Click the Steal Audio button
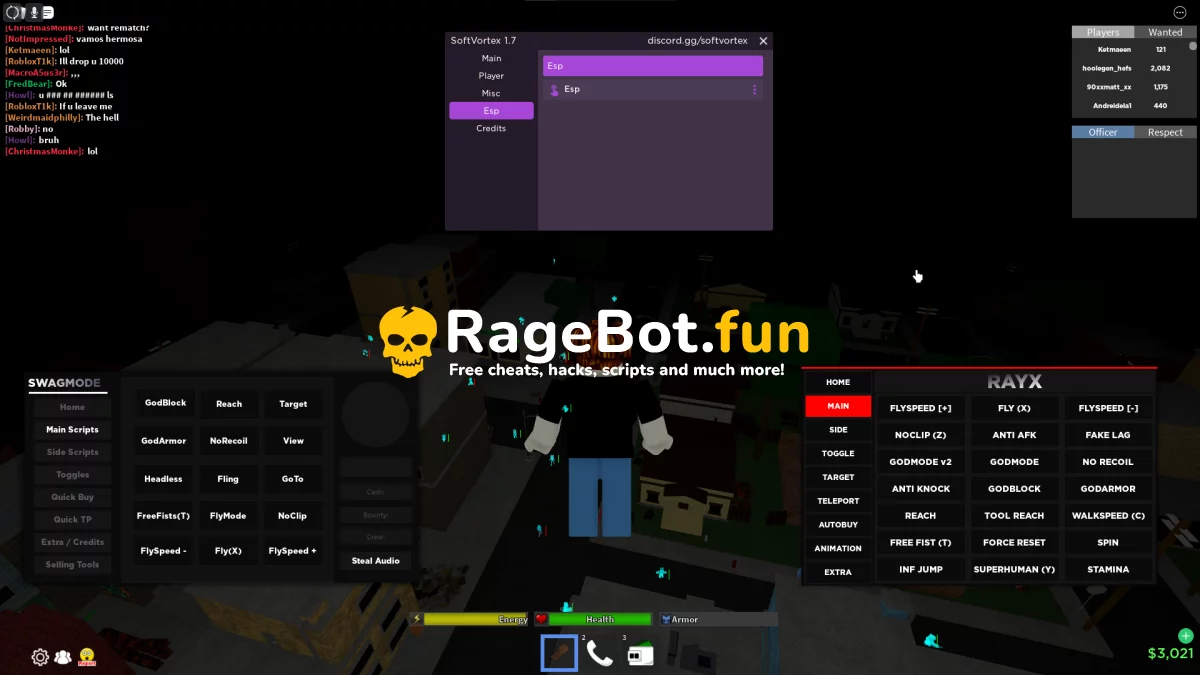The image size is (1200, 675). [376, 561]
